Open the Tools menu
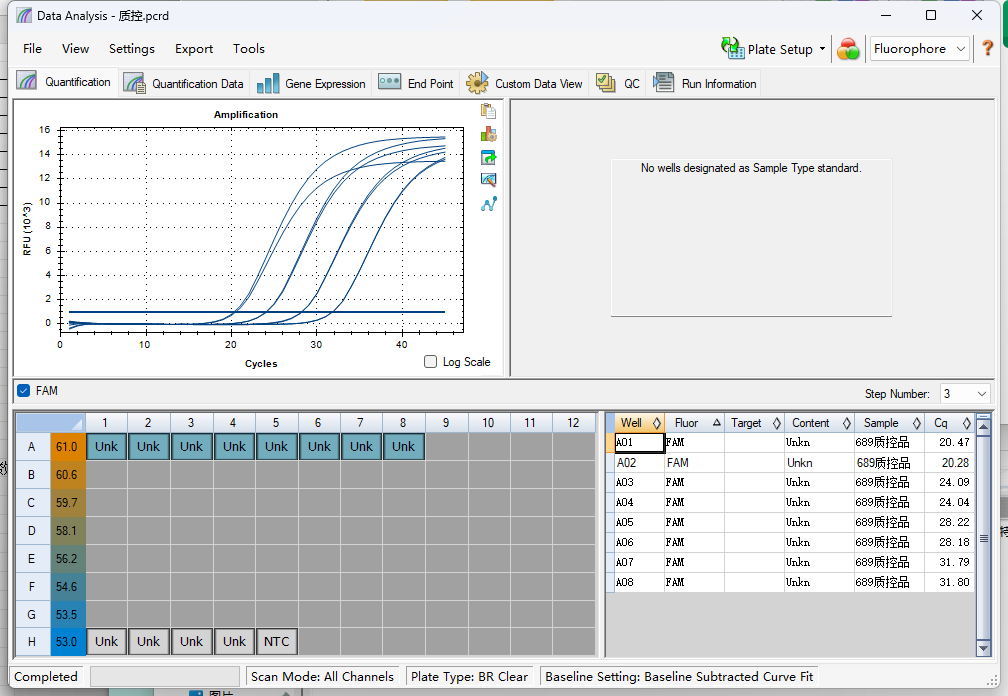This screenshot has width=1008, height=696. click(x=249, y=49)
